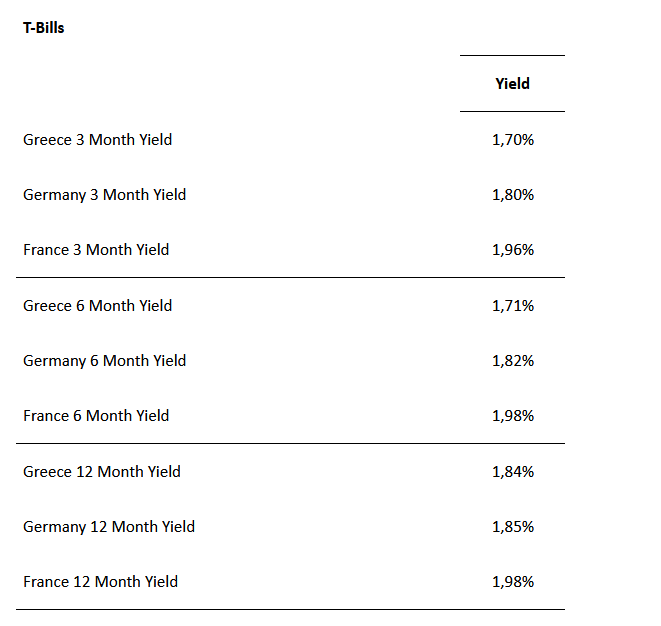Select the 1,80% yield value

(x=513, y=195)
